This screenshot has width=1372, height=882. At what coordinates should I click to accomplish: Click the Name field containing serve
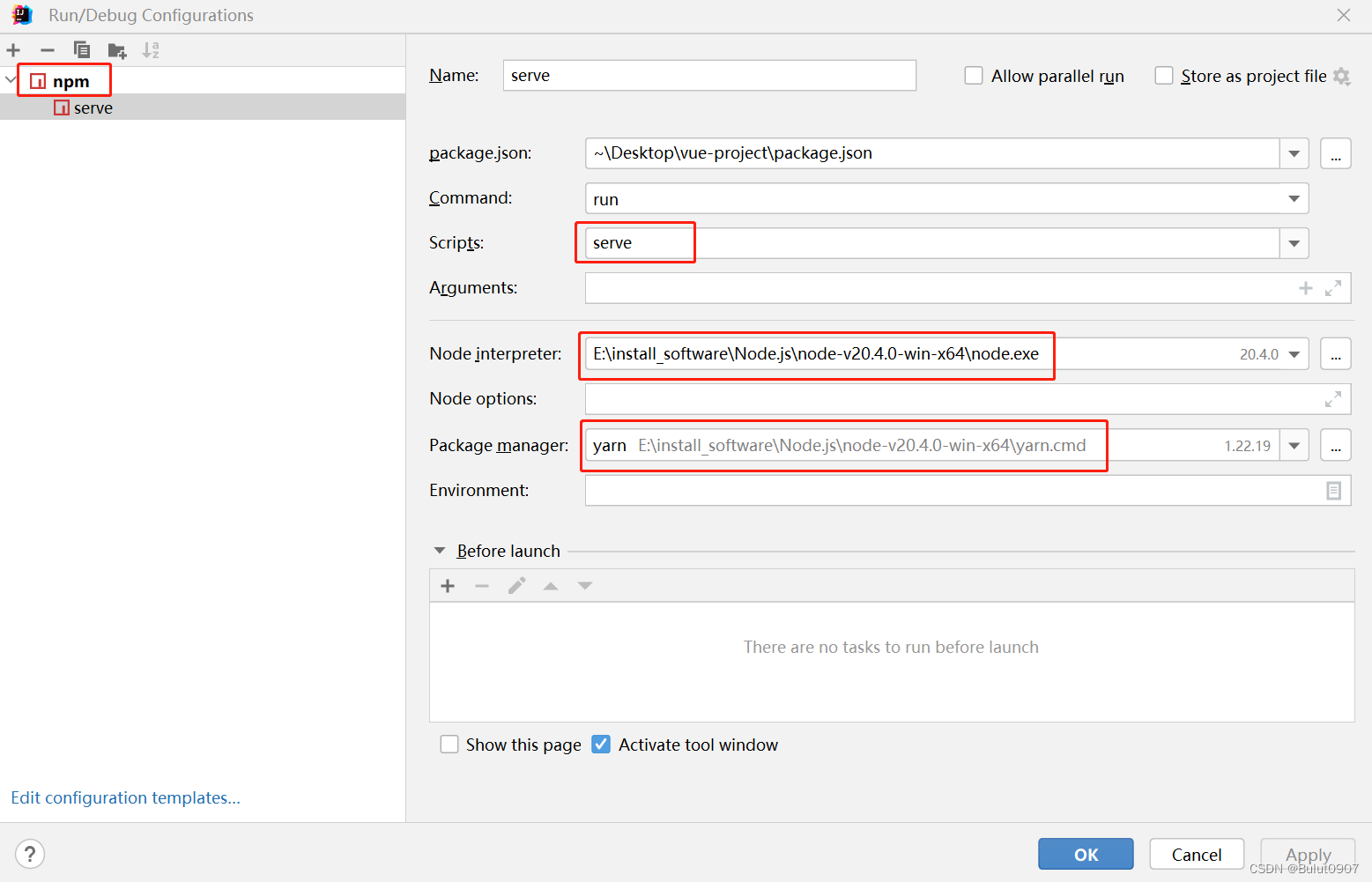point(709,75)
